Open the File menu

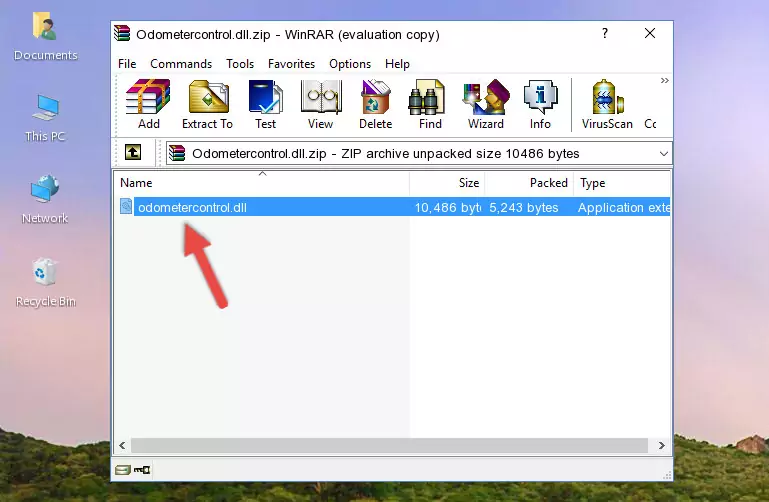pos(127,64)
